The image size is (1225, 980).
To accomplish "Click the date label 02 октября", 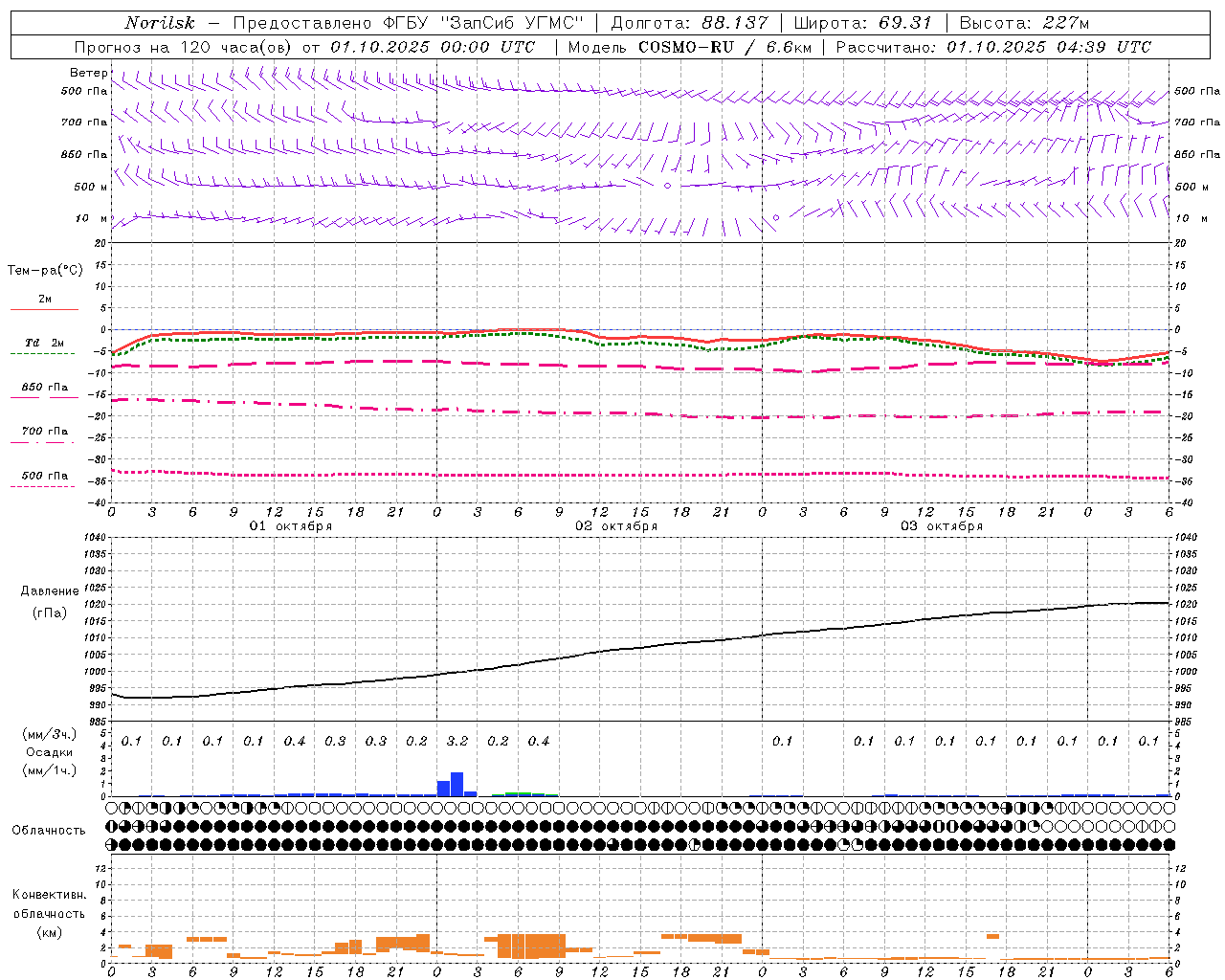I will click(x=616, y=526).
